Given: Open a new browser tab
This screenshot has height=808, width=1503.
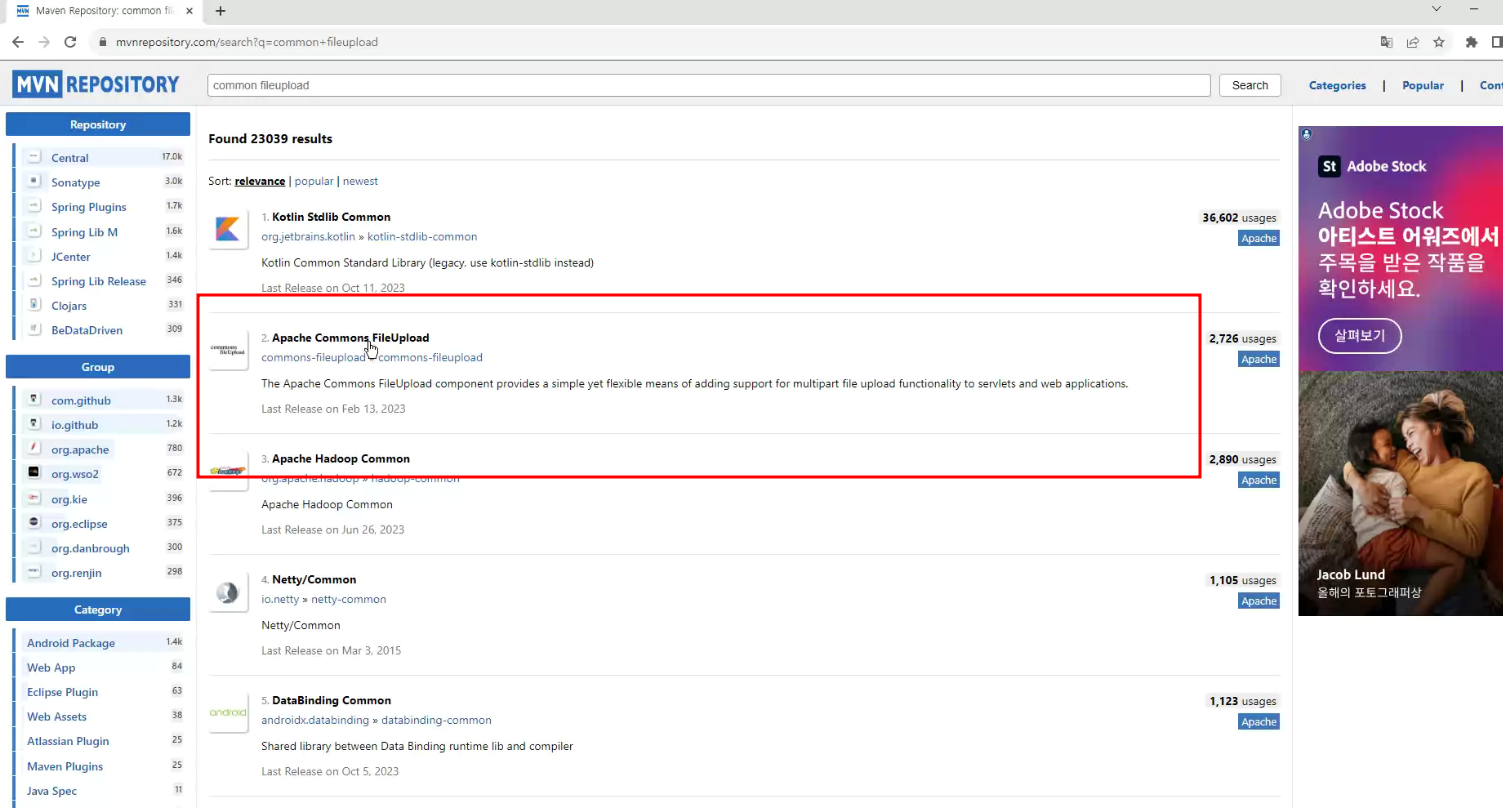Looking at the screenshot, I should point(221,11).
